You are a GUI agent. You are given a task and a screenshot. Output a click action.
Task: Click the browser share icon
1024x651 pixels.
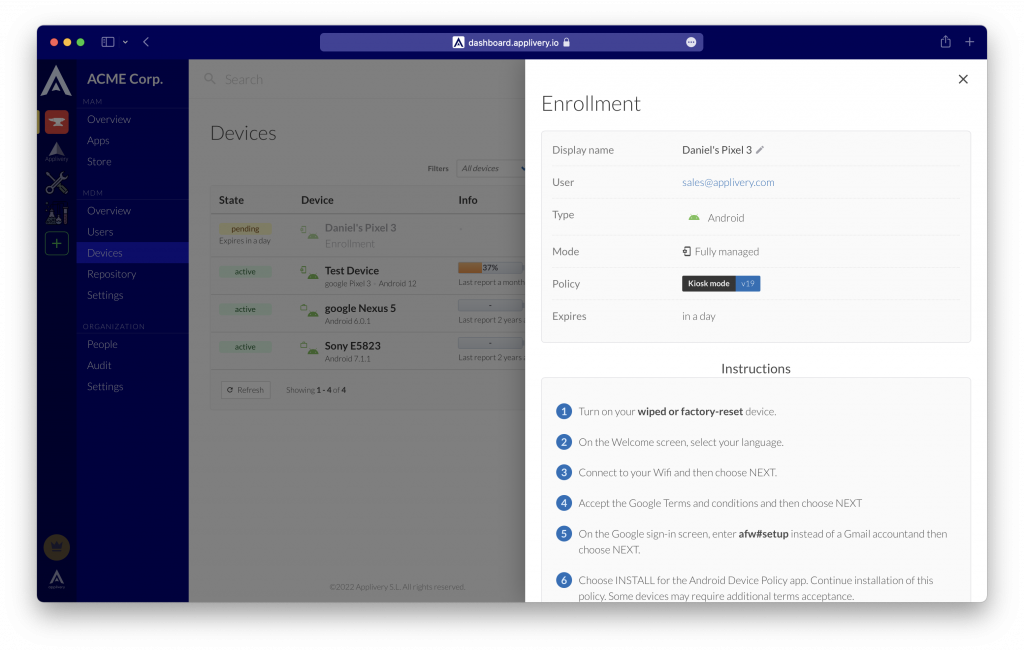[945, 42]
